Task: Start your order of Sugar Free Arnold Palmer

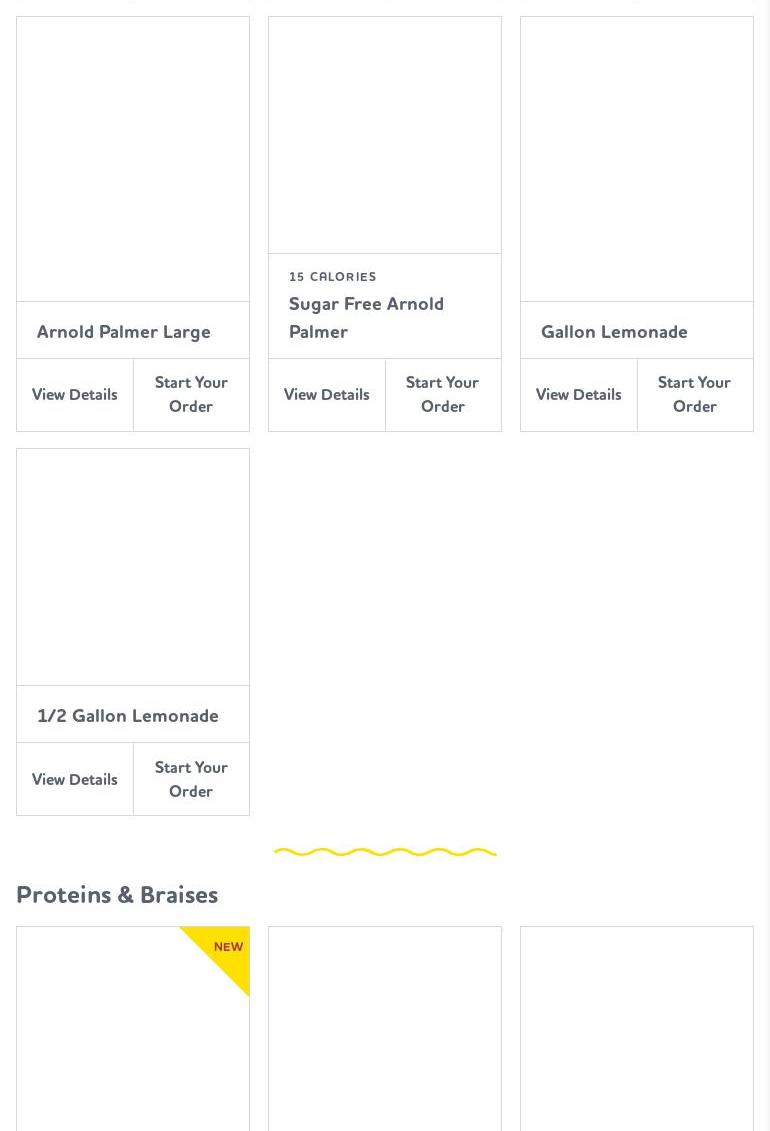Action: (443, 395)
